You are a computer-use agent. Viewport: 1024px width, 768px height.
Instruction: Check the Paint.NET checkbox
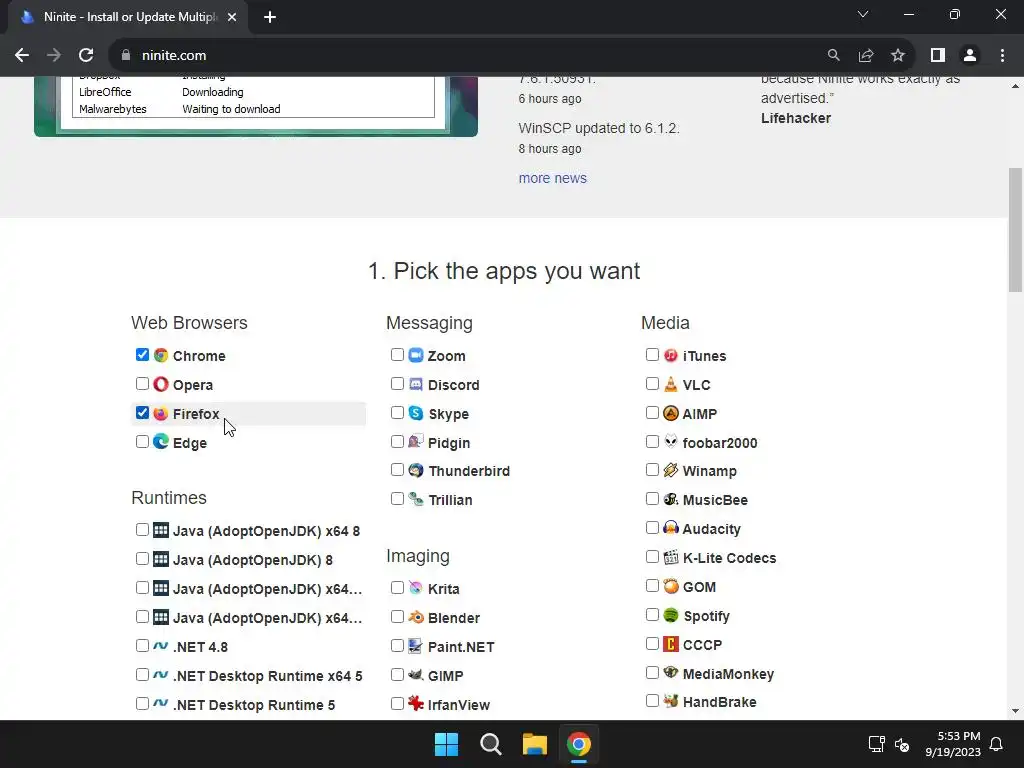click(397, 645)
